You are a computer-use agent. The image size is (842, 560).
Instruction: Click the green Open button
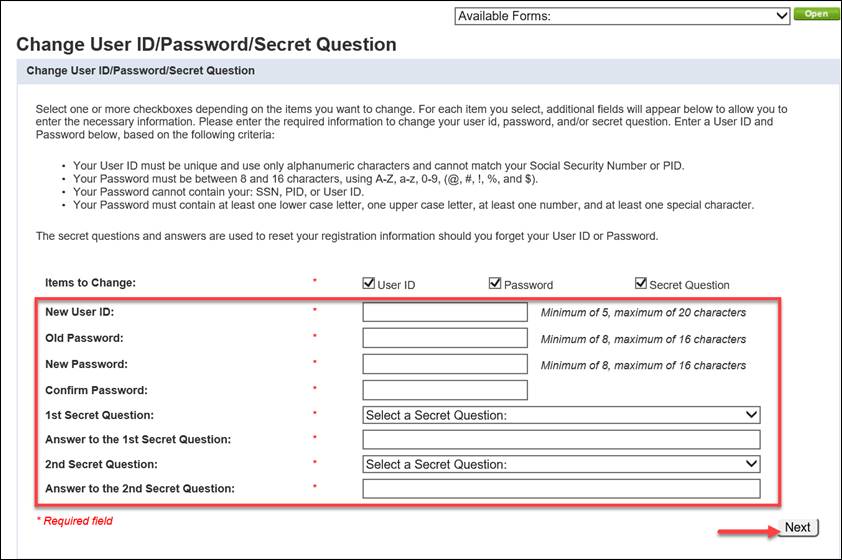click(816, 14)
